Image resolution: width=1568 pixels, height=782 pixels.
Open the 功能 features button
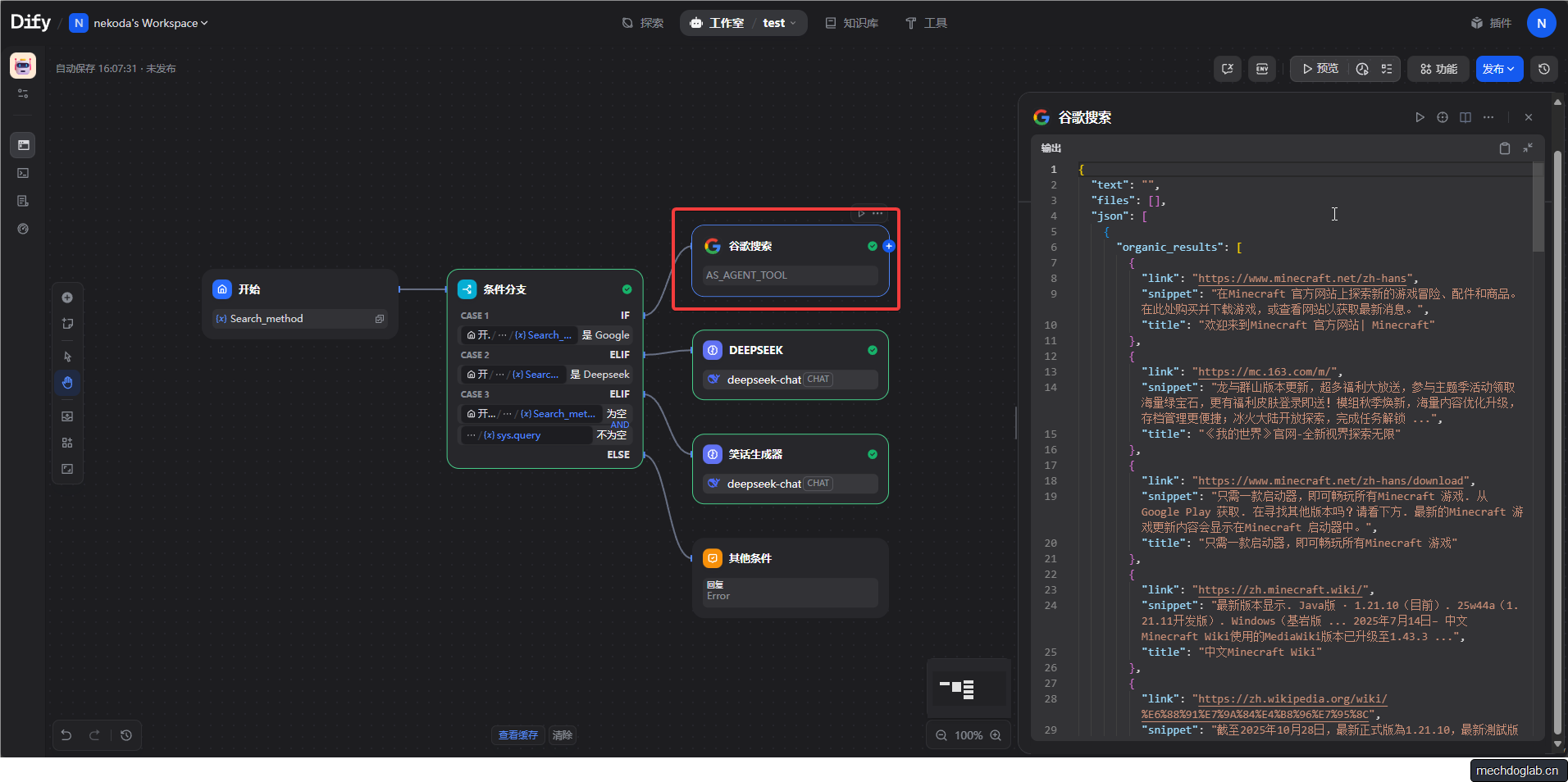tap(1438, 69)
